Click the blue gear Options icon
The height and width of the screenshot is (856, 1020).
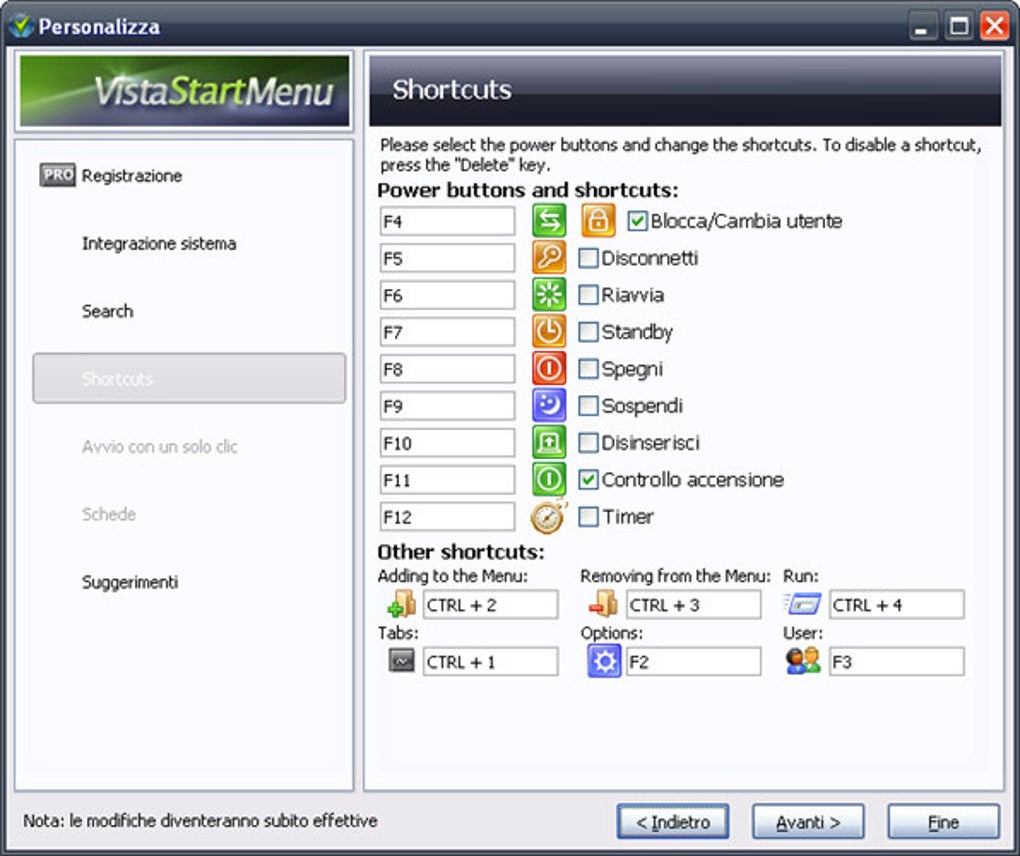point(604,662)
